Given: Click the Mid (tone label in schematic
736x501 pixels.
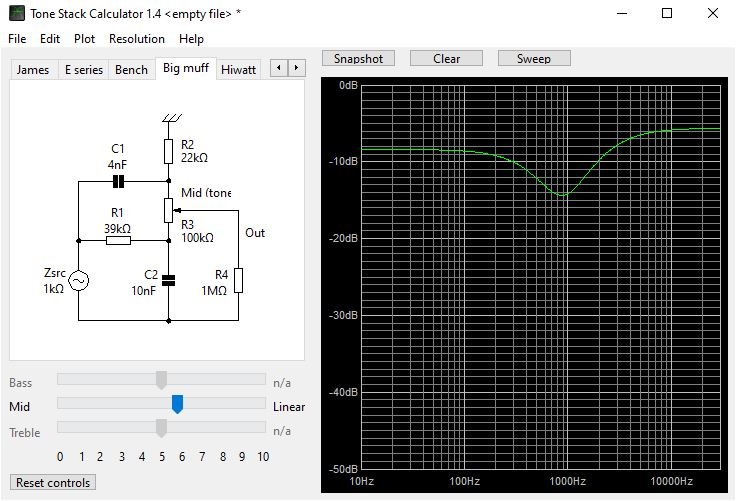Looking at the screenshot, I should (206, 193).
